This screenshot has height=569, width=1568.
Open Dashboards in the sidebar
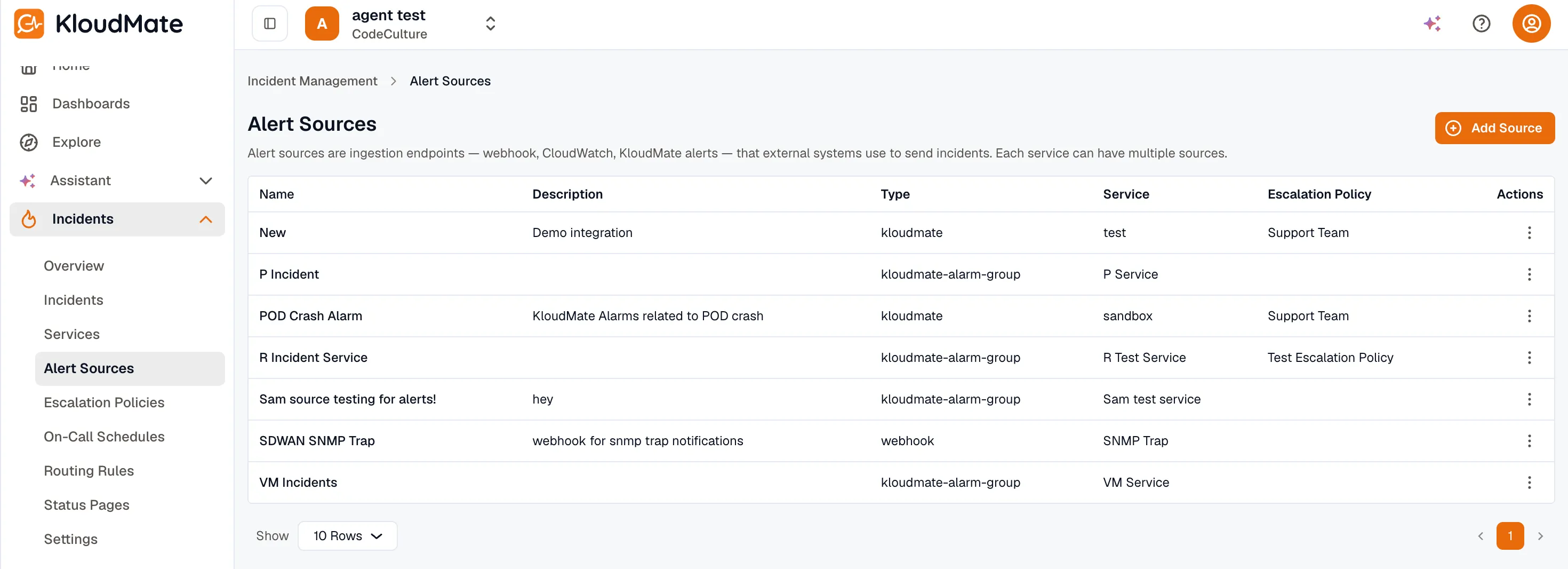pos(91,104)
